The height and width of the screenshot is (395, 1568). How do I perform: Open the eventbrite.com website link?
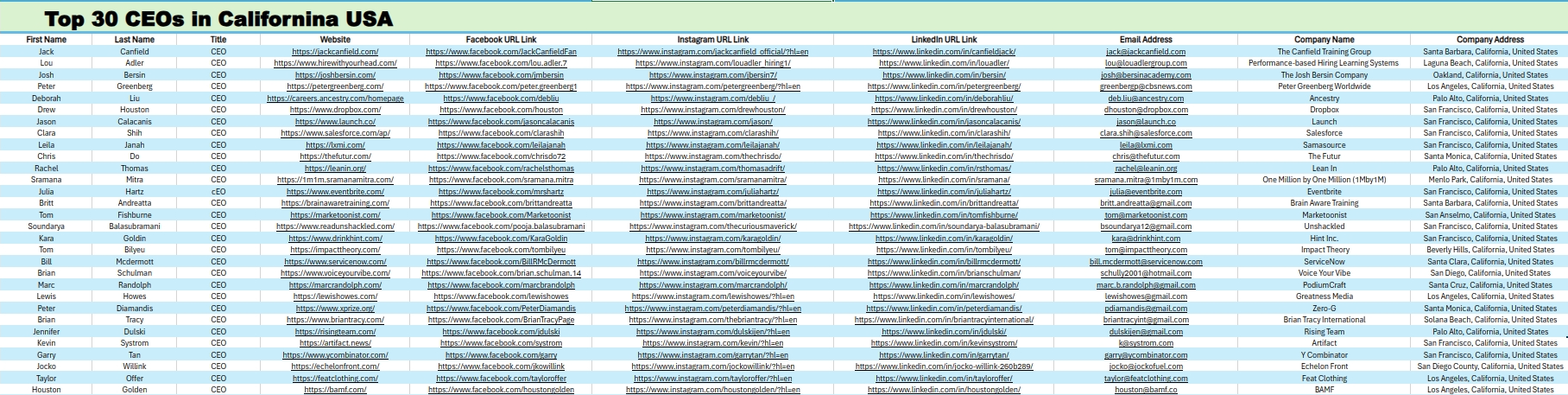click(x=335, y=192)
